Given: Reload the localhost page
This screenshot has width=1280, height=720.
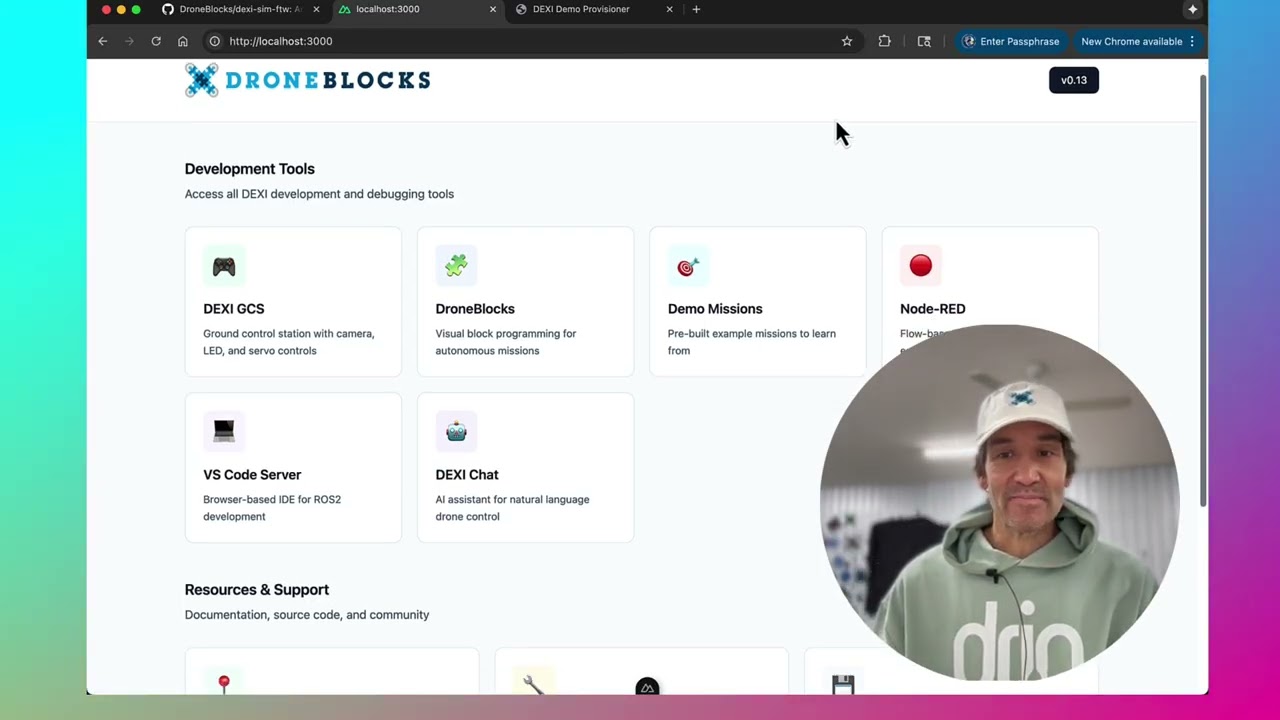Looking at the screenshot, I should point(156,41).
